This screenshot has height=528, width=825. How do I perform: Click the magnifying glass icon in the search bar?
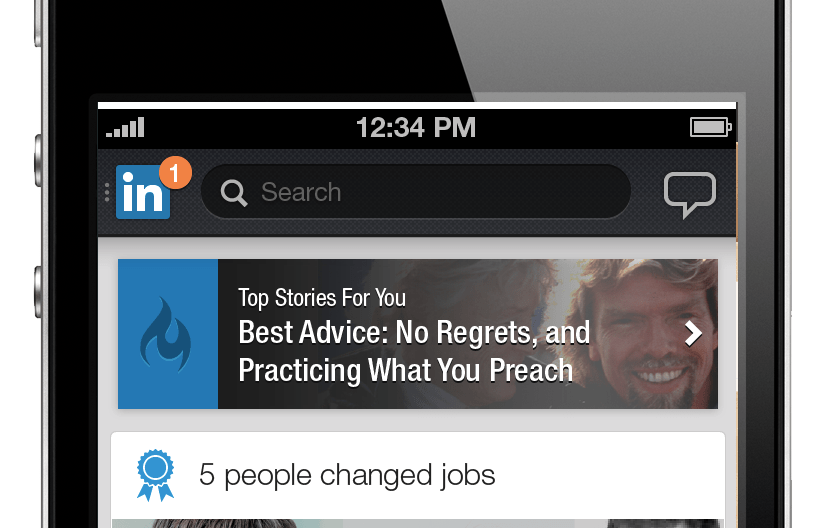(x=234, y=192)
